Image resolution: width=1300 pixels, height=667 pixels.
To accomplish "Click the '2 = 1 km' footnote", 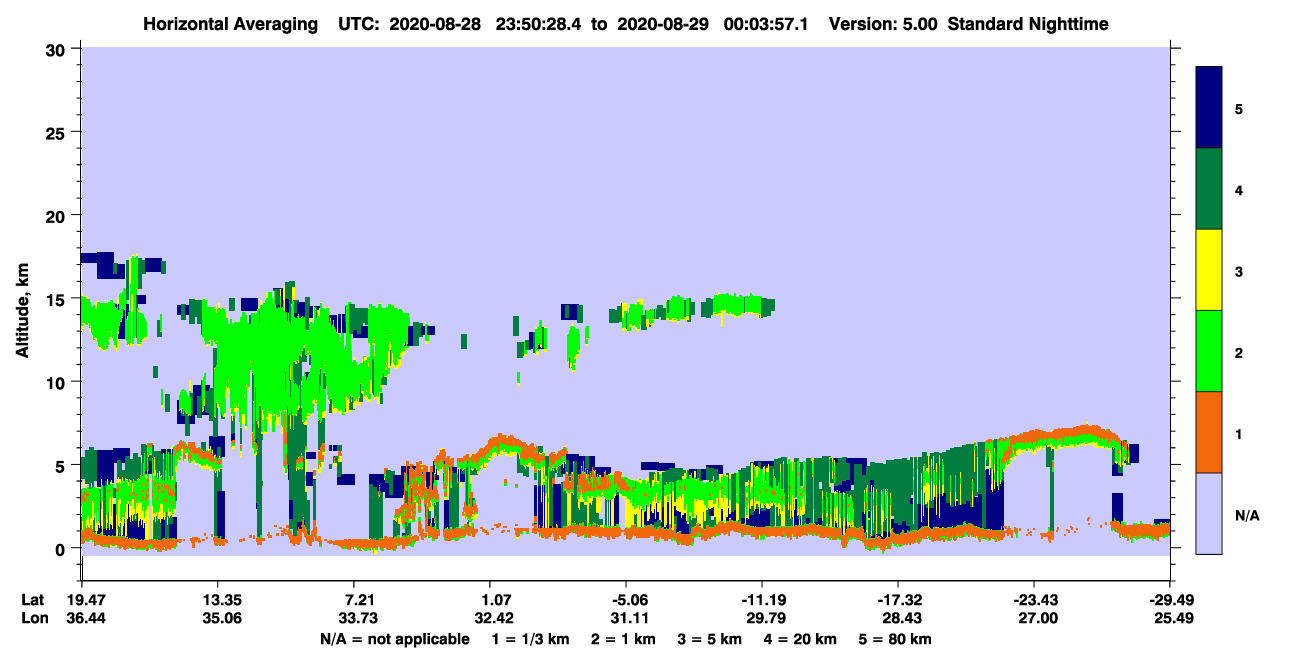I will pyautogui.click(x=625, y=639).
